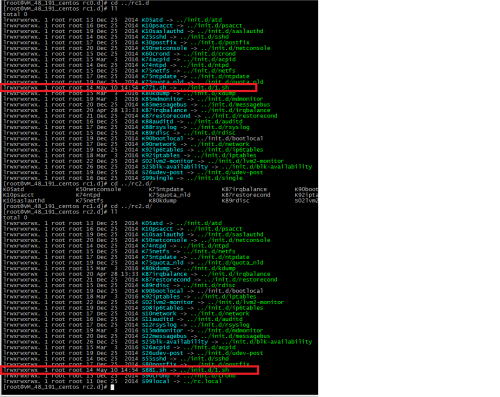Click the K88rsyslog symlink name
The height and width of the screenshot is (397, 500).
(159, 127)
